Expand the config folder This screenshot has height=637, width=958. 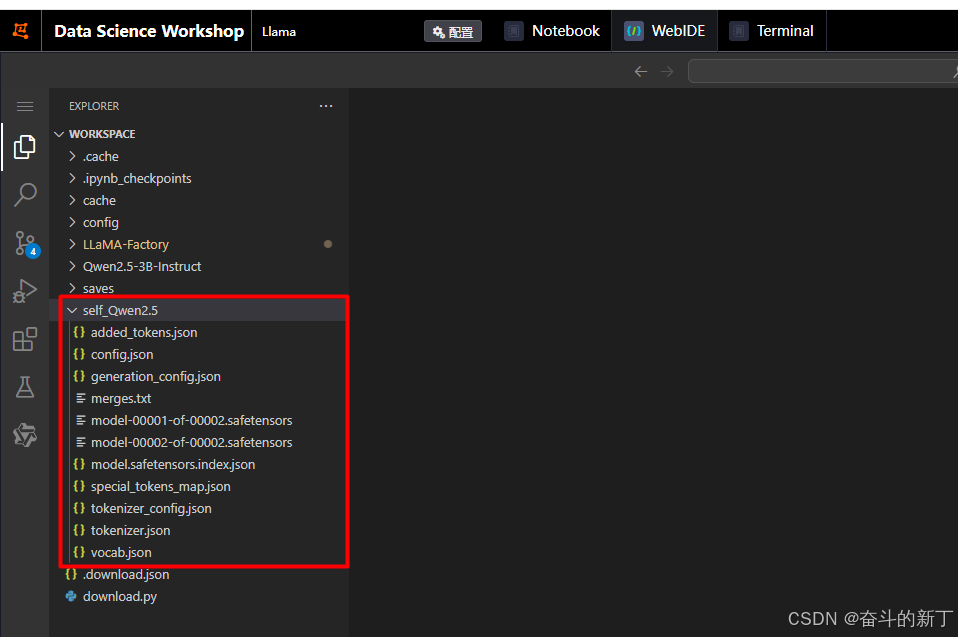pos(199,222)
